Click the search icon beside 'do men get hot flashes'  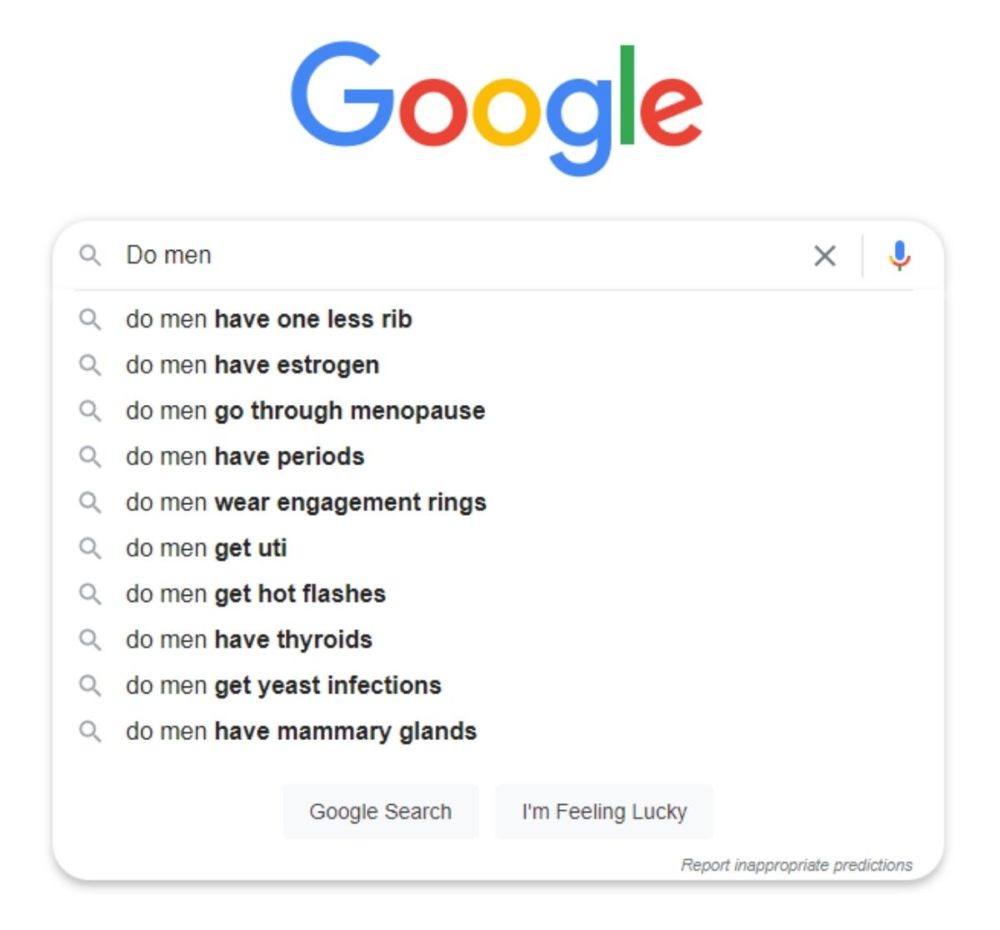coord(90,593)
